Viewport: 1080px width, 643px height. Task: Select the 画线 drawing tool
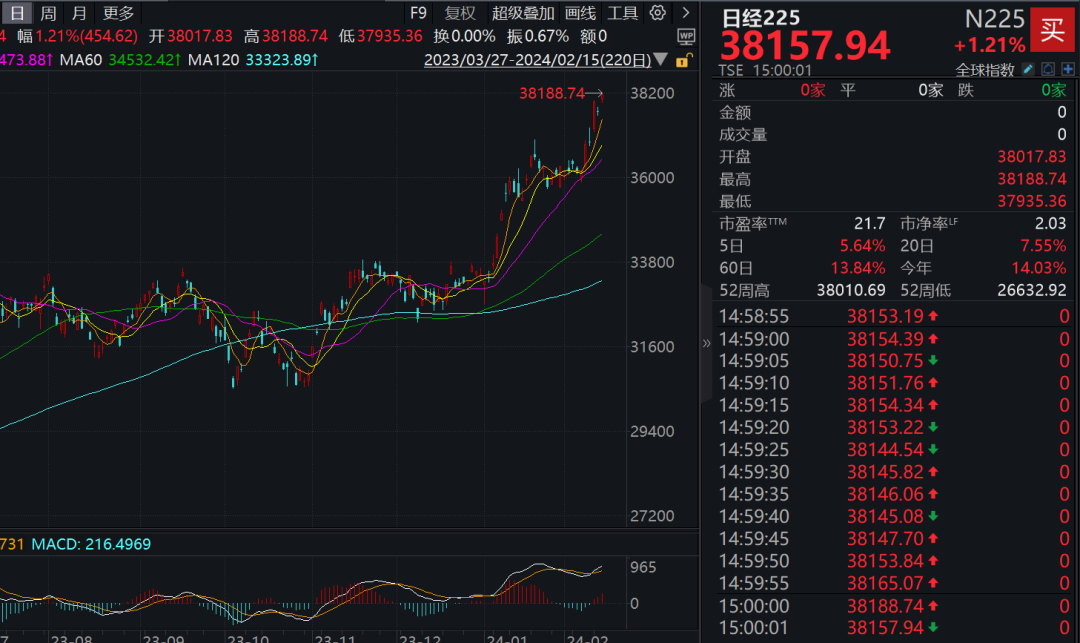click(581, 12)
